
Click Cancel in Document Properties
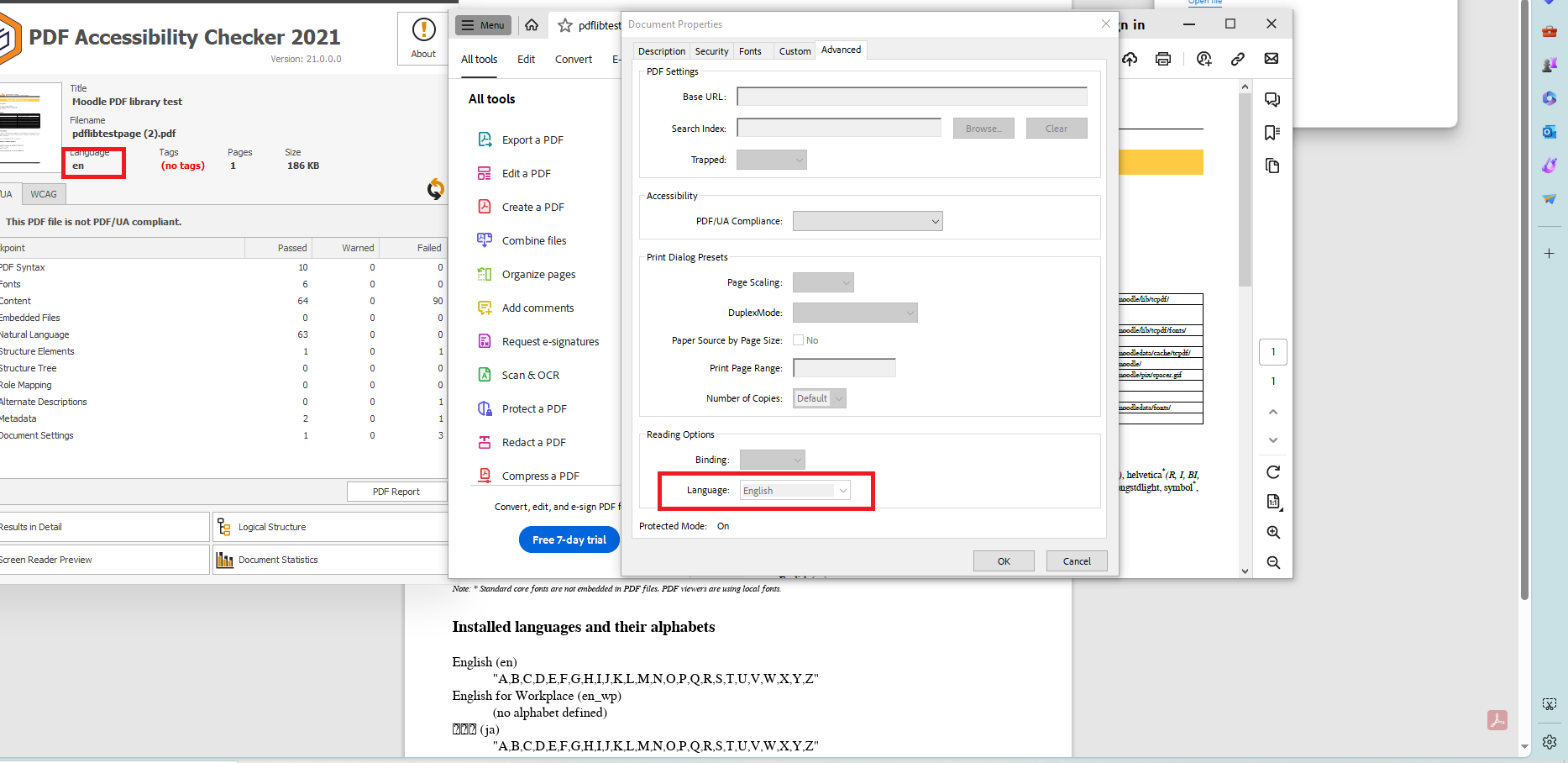(x=1077, y=561)
